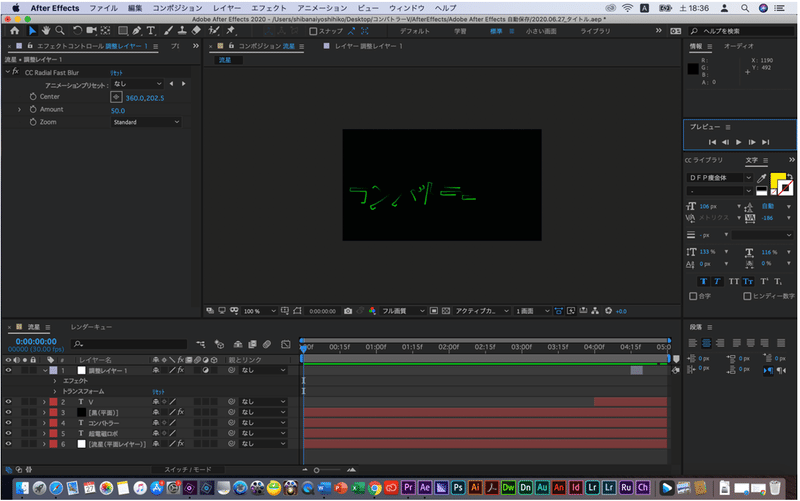
Task: Click the yellow fill color swatch
Action: (778, 180)
